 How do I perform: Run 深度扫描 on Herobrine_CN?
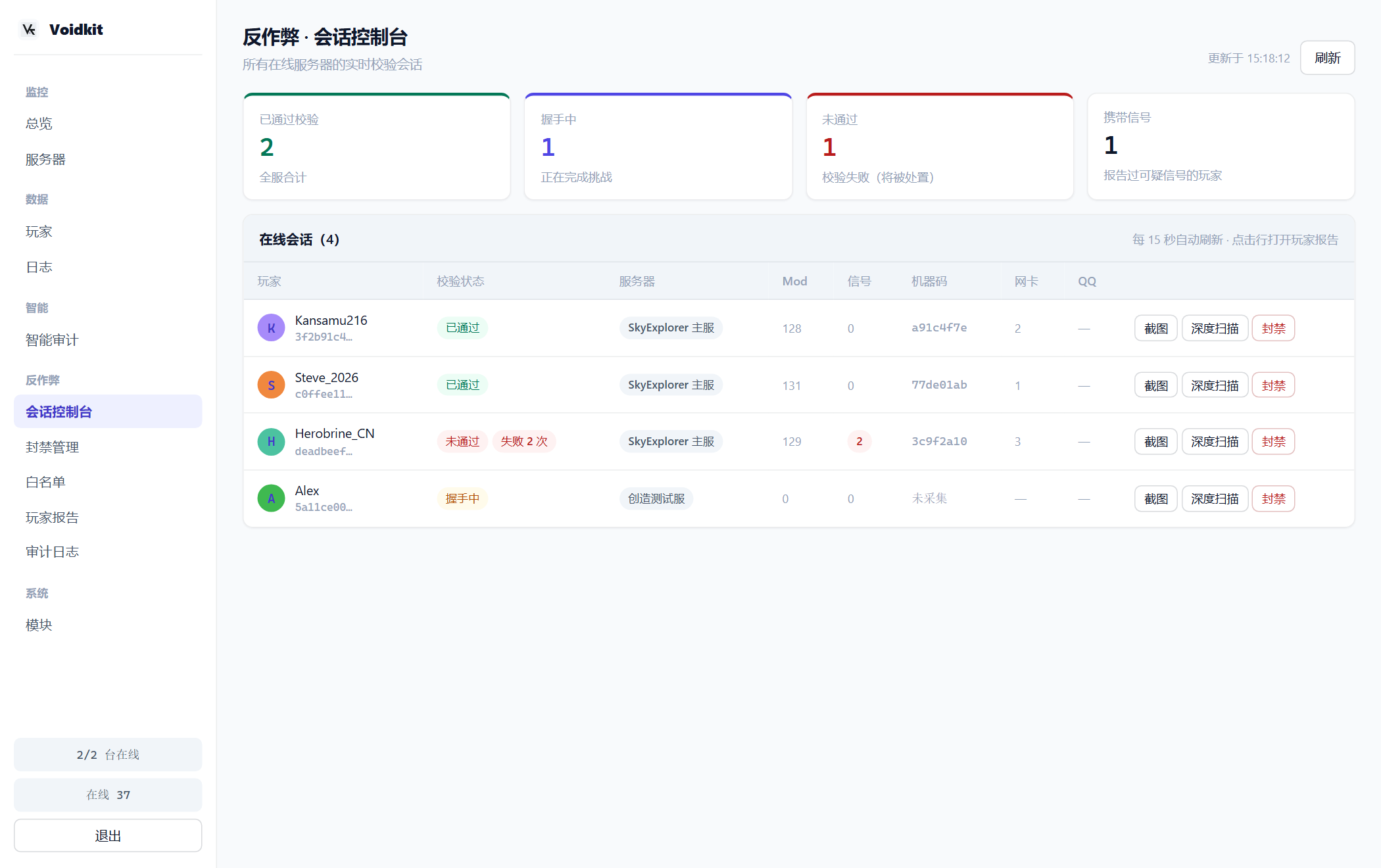[x=1215, y=441]
